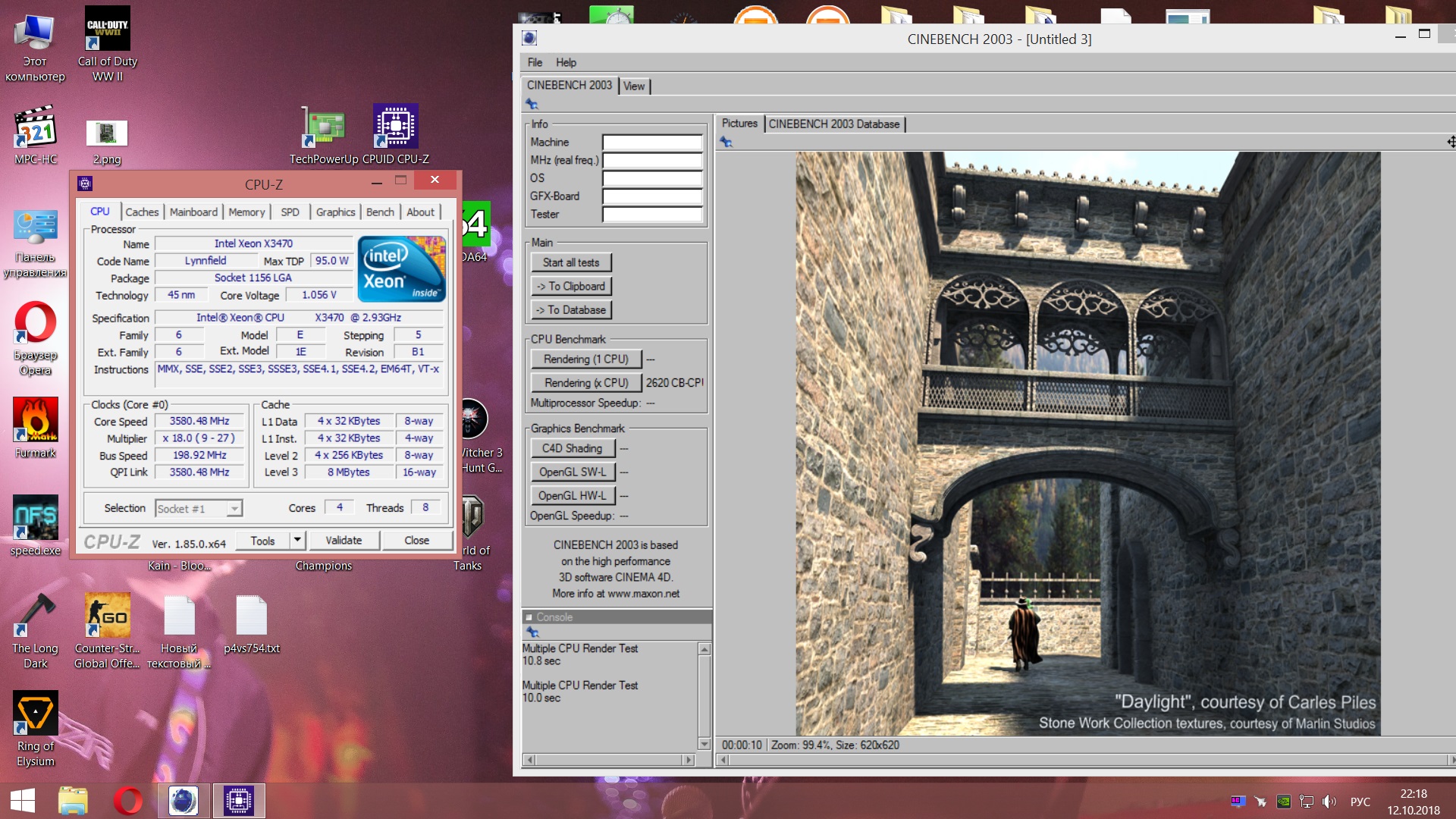This screenshot has height=819, width=1456.
Task: Open the volume speaker tray icon
Action: [x=1329, y=802]
